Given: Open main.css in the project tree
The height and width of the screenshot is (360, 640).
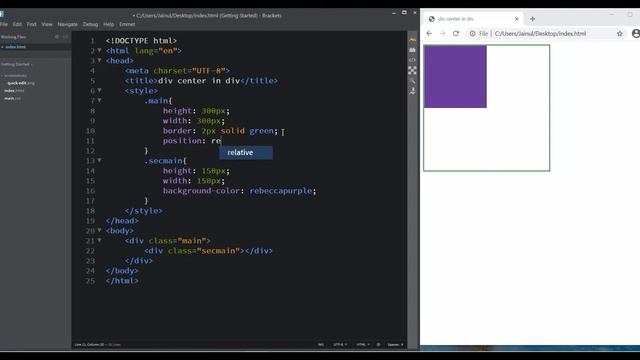Looking at the screenshot, I should 13,98.
